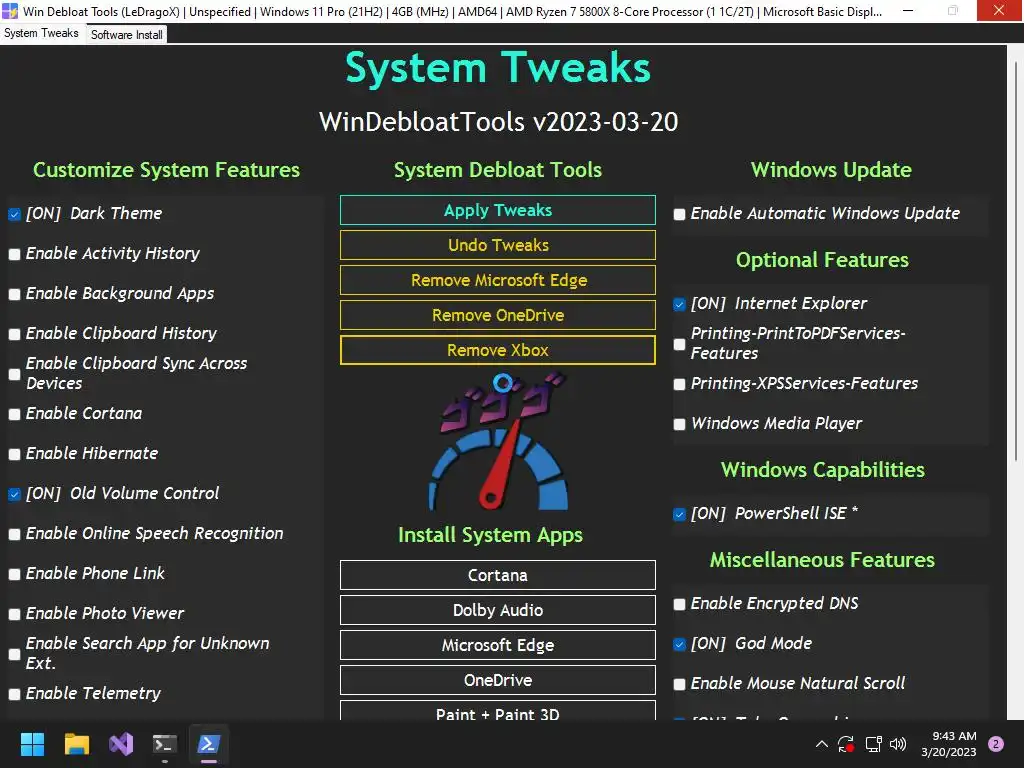This screenshot has height=768, width=1024.
Task: Switch to the System Tweaks tab
Action: pyautogui.click(x=42, y=33)
